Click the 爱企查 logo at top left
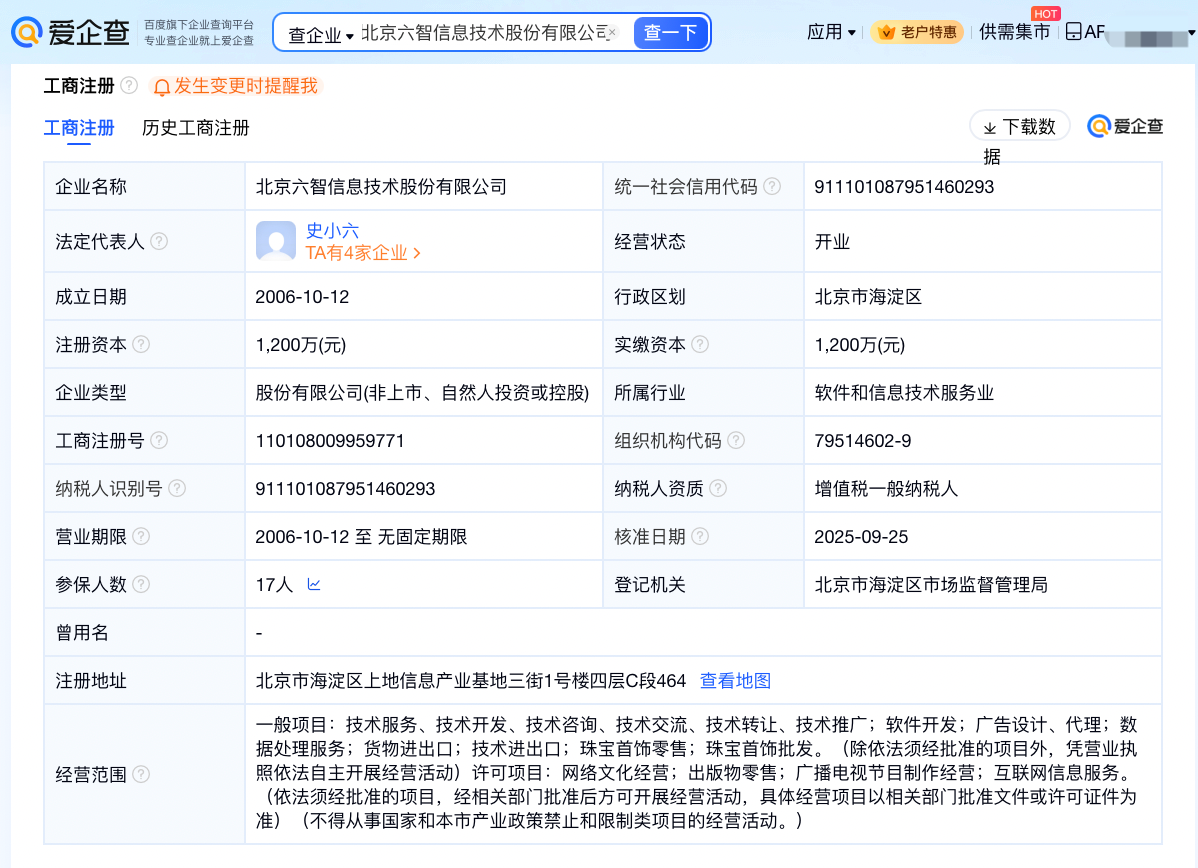This screenshot has height=868, width=1198. pyautogui.click(x=70, y=32)
